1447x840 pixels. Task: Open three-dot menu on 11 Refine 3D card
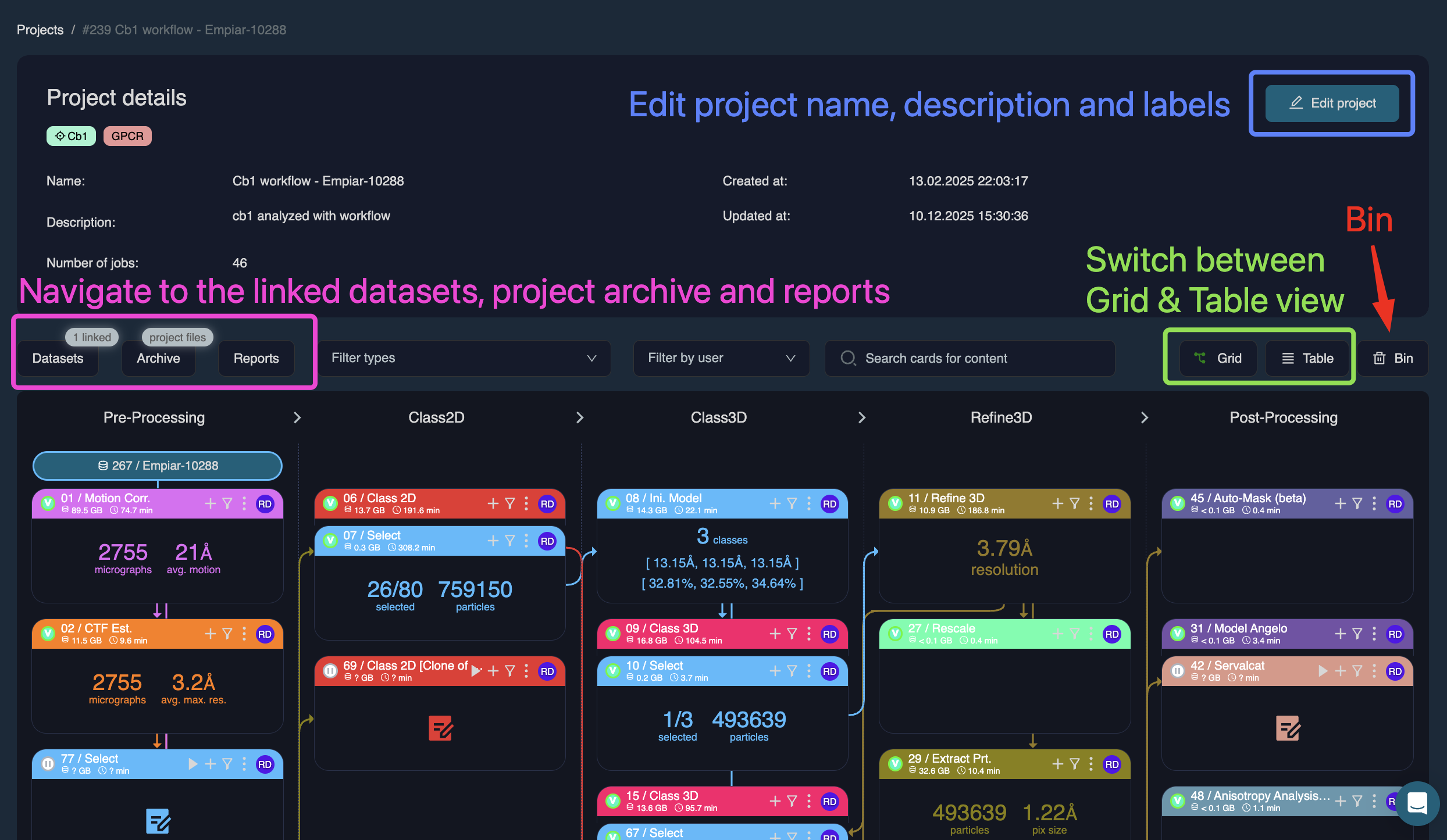pos(1091,503)
